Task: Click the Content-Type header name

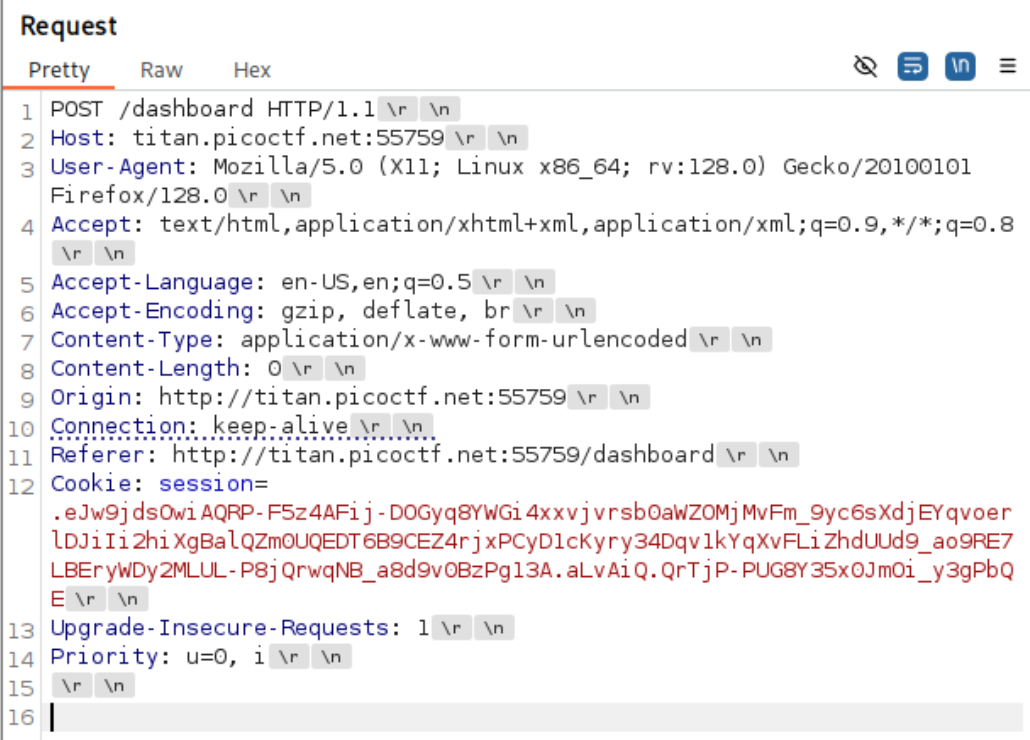Action: tap(131, 339)
